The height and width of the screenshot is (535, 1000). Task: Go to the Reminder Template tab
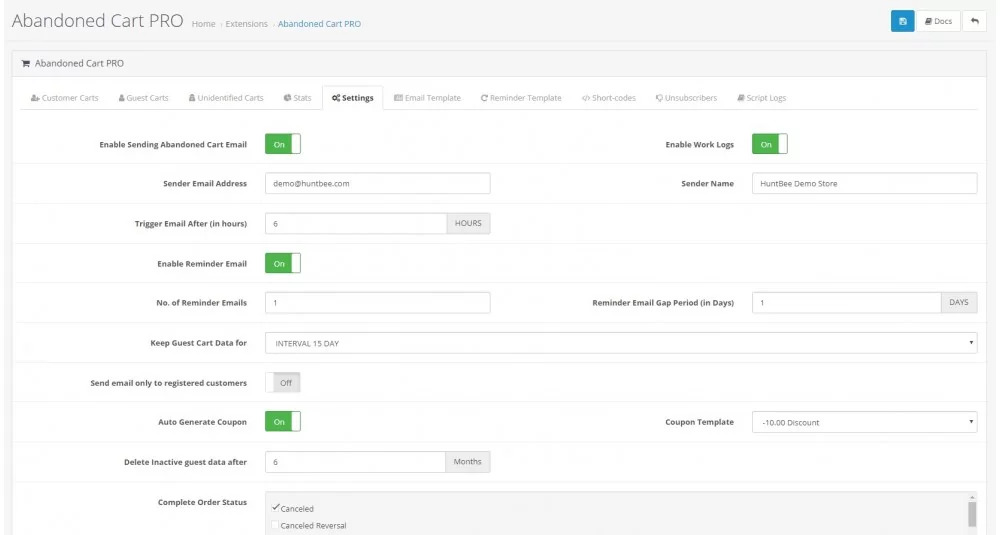point(521,98)
